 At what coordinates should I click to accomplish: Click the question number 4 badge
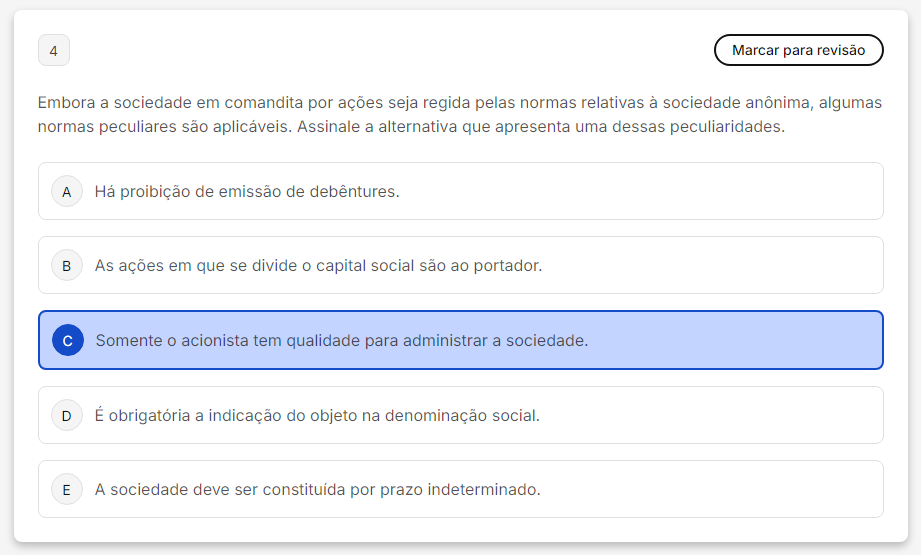pos(53,50)
